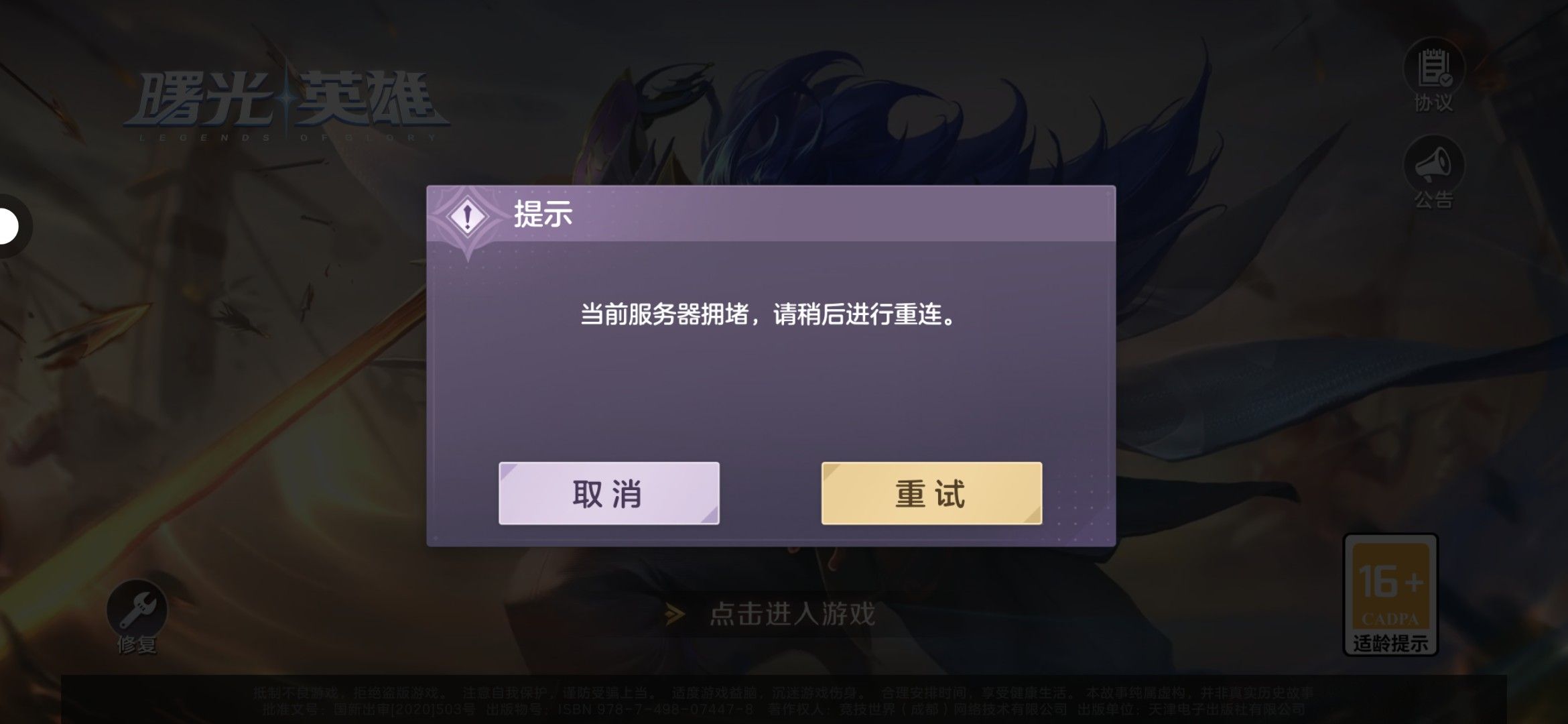Click the LEGENDS OF GLORY subtitle under logo
Viewport: 1568px width, 724px height.
tap(288, 137)
